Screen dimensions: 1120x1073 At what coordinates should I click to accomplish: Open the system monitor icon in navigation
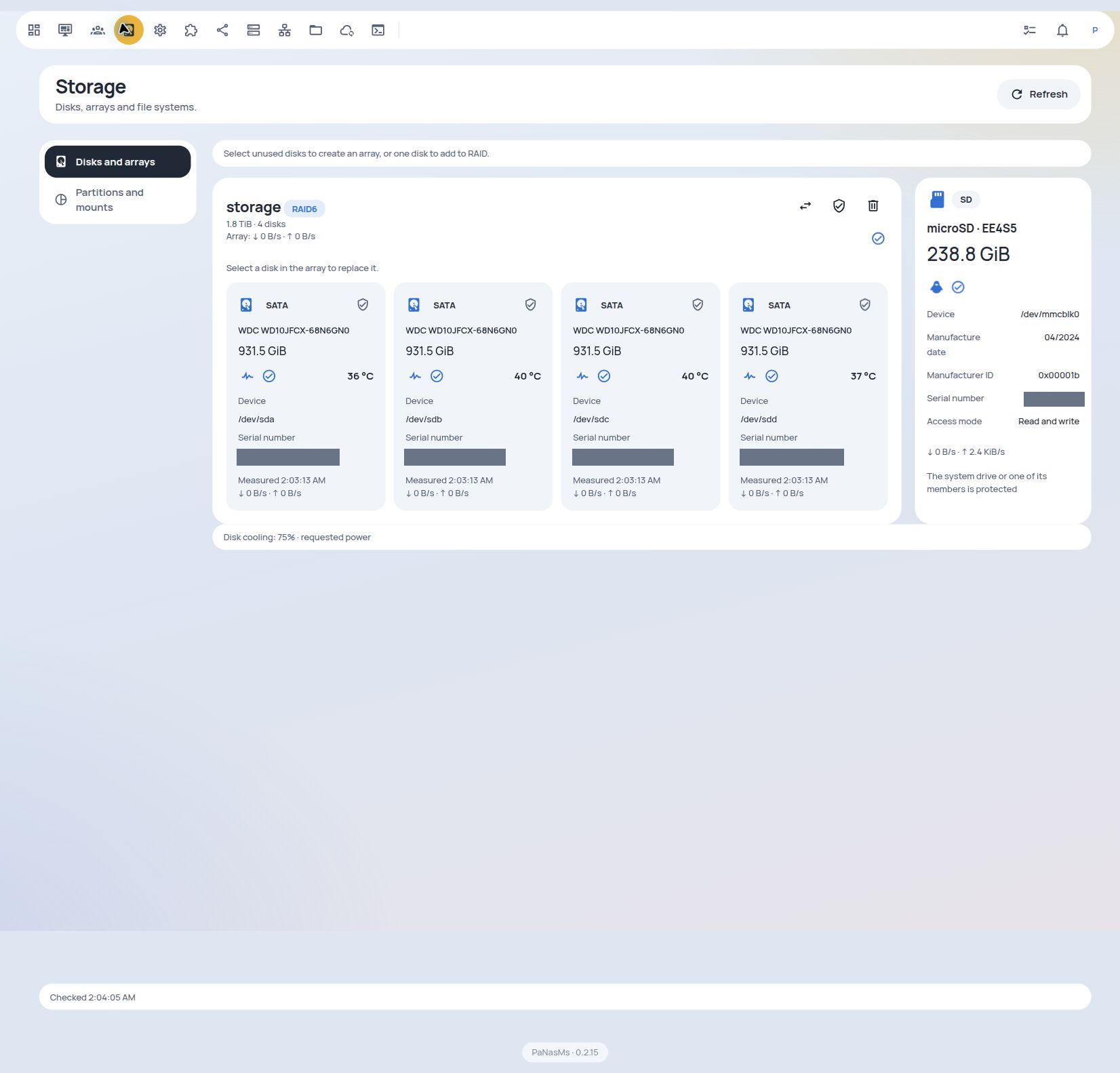pos(65,30)
